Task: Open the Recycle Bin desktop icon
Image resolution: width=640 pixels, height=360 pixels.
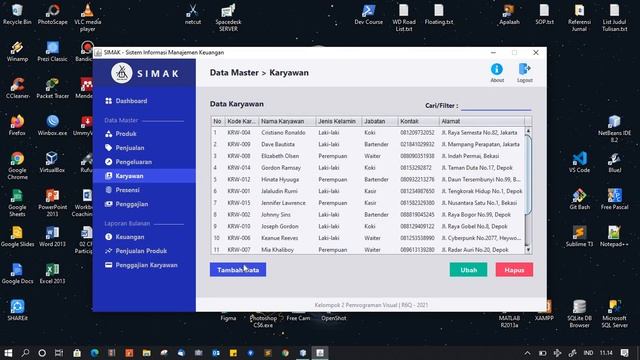Action: tap(17, 14)
